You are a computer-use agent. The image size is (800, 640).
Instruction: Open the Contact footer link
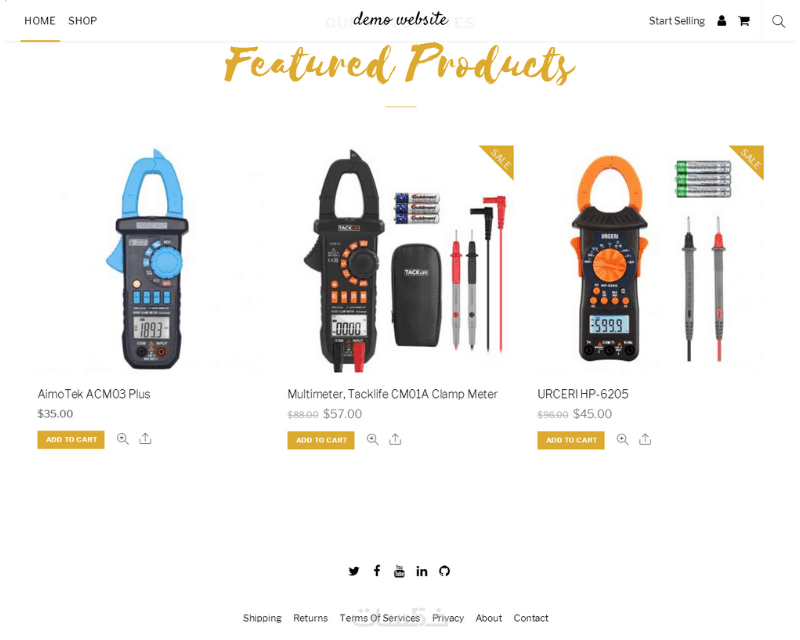(x=531, y=618)
